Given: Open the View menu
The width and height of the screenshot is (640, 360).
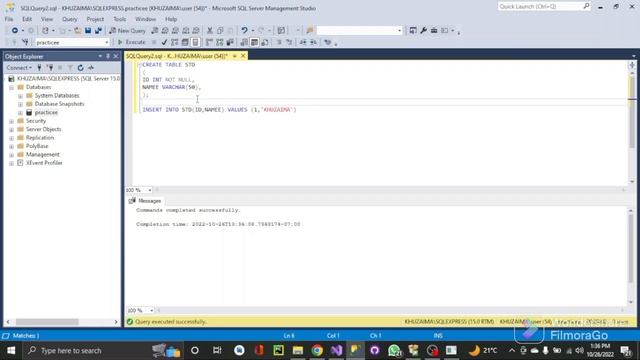Looking at the screenshot, I should pyautogui.click(x=47, y=19).
